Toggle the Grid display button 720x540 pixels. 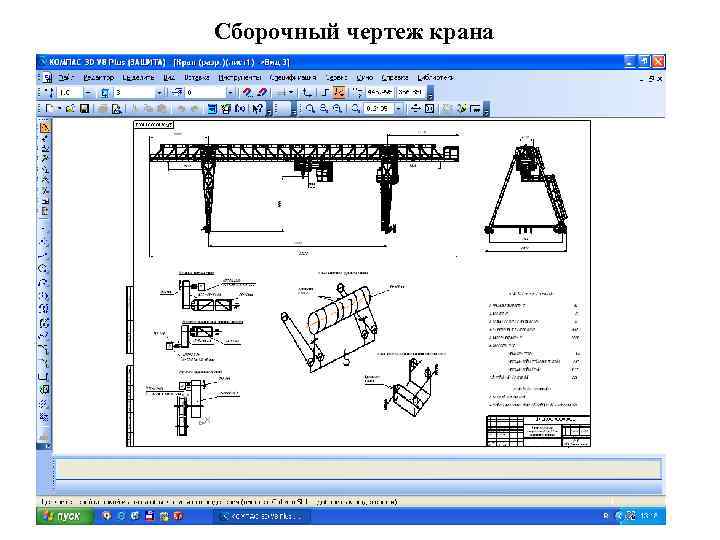(281, 92)
